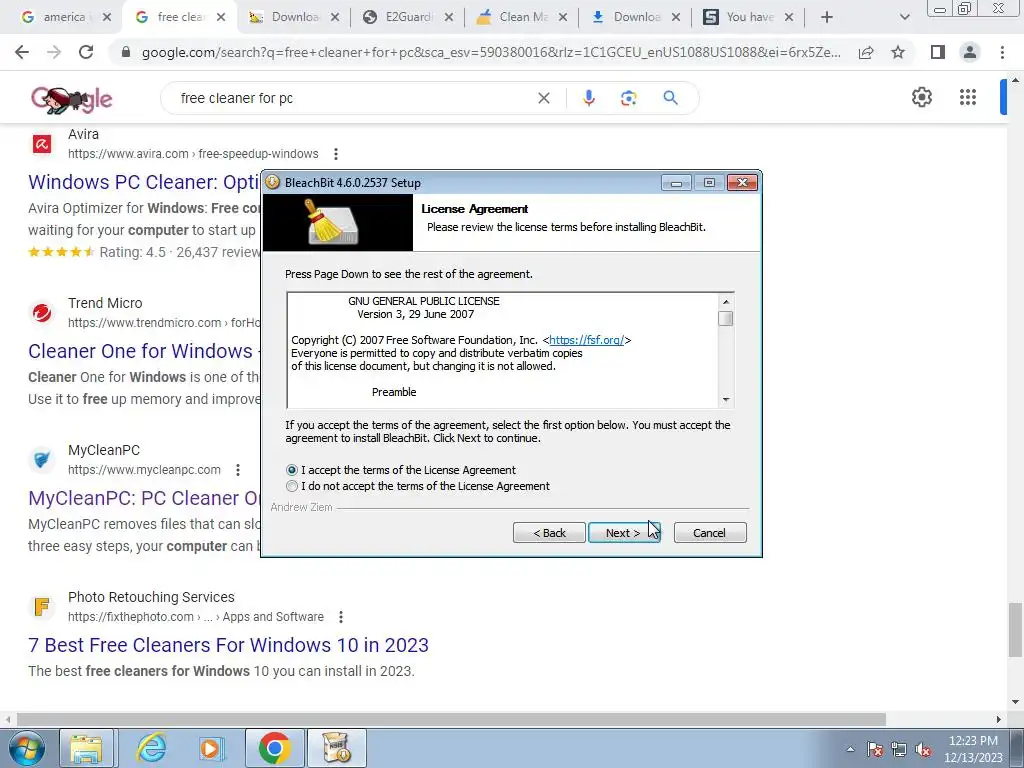Switch to the E2Guardian tab
The height and width of the screenshot is (768, 1024).
pos(408,17)
